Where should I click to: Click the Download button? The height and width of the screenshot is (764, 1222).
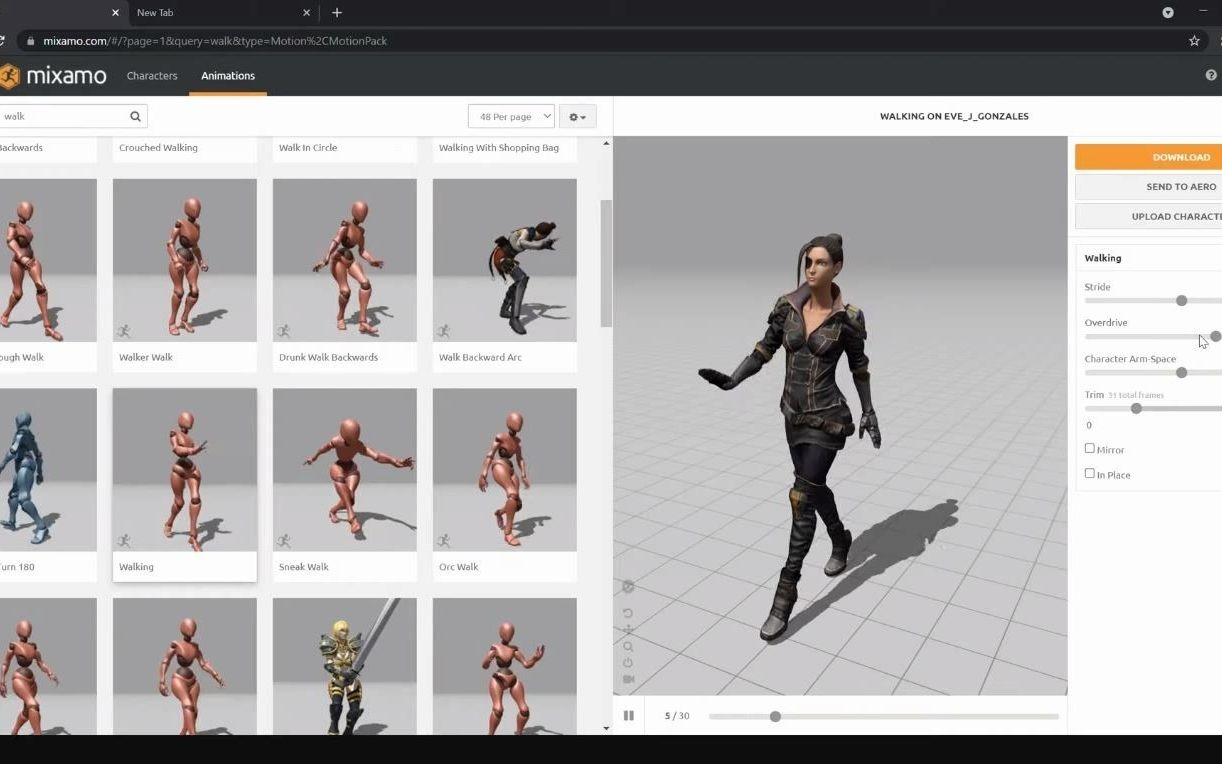click(x=1181, y=156)
